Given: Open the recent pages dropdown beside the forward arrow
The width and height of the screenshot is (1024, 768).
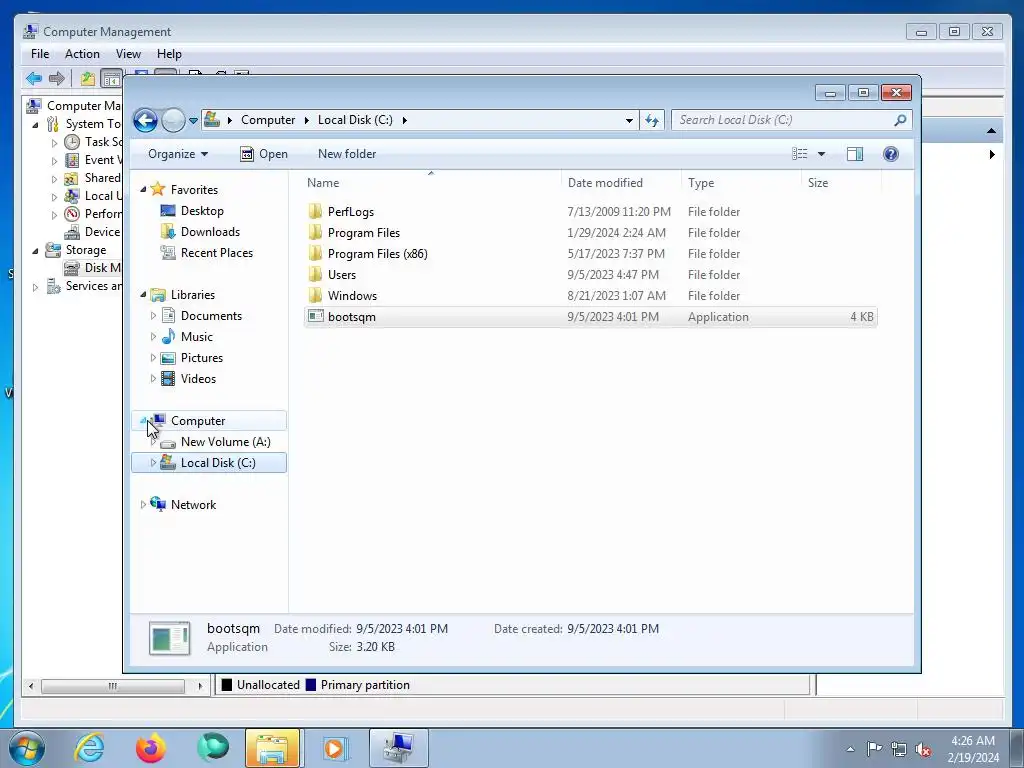Looking at the screenshot, I should (x=193, y=120).
